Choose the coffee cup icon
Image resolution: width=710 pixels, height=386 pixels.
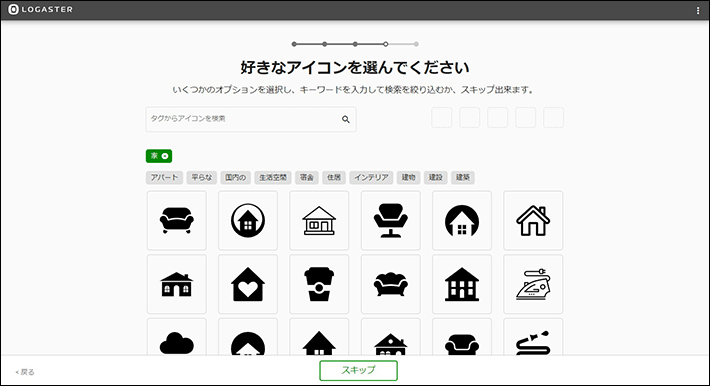point(319,284)
